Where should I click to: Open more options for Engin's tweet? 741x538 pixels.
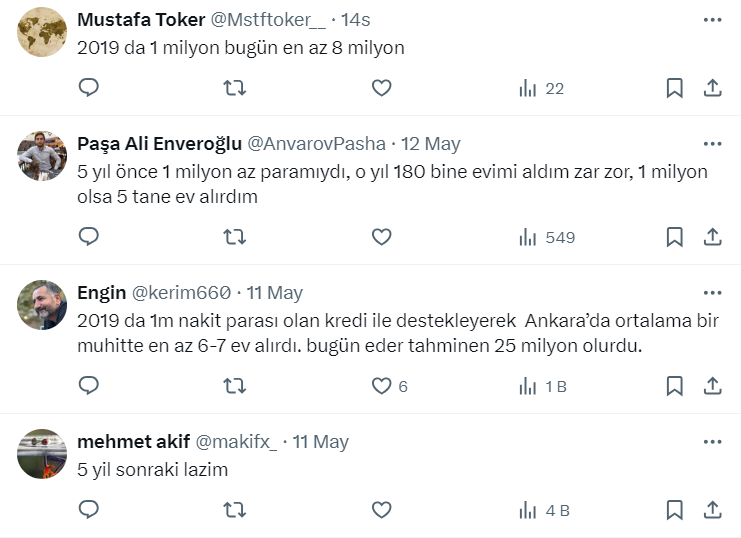[x=711, y=293]
